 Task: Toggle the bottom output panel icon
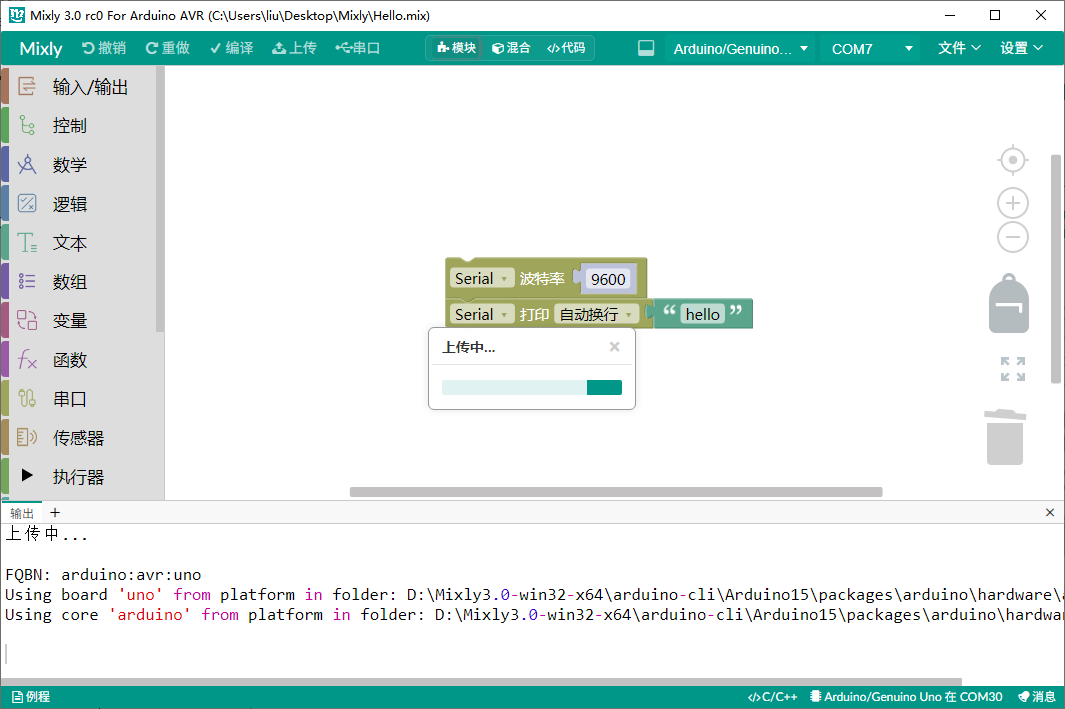646,48
